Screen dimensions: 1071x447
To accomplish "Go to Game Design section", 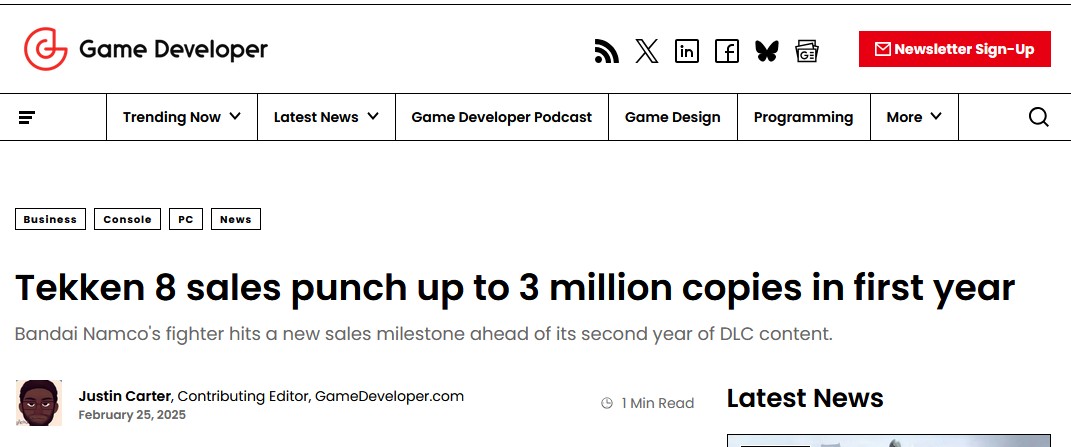I will click(673, 117).
